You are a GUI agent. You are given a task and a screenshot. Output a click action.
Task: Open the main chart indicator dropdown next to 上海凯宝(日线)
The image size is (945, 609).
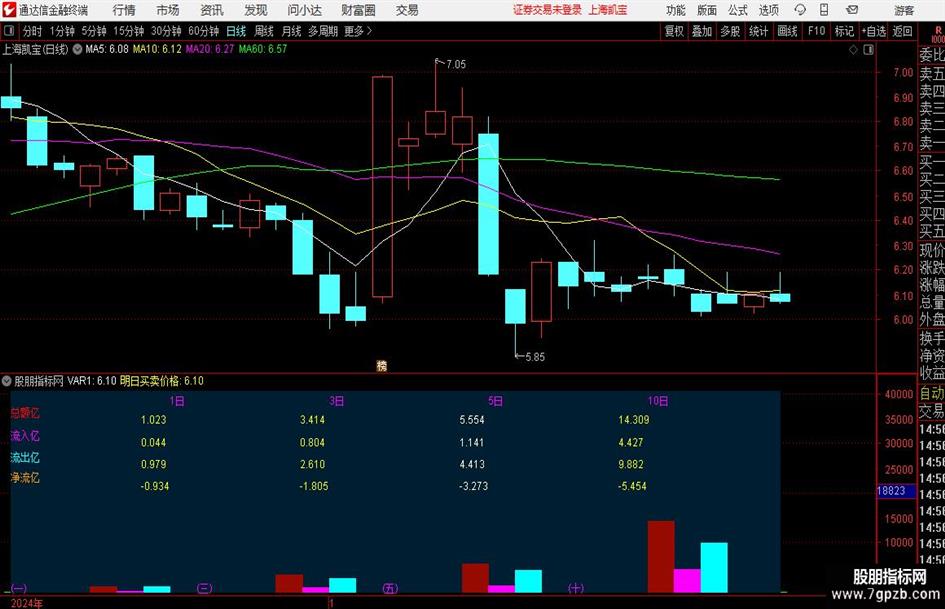pos(77,49)
